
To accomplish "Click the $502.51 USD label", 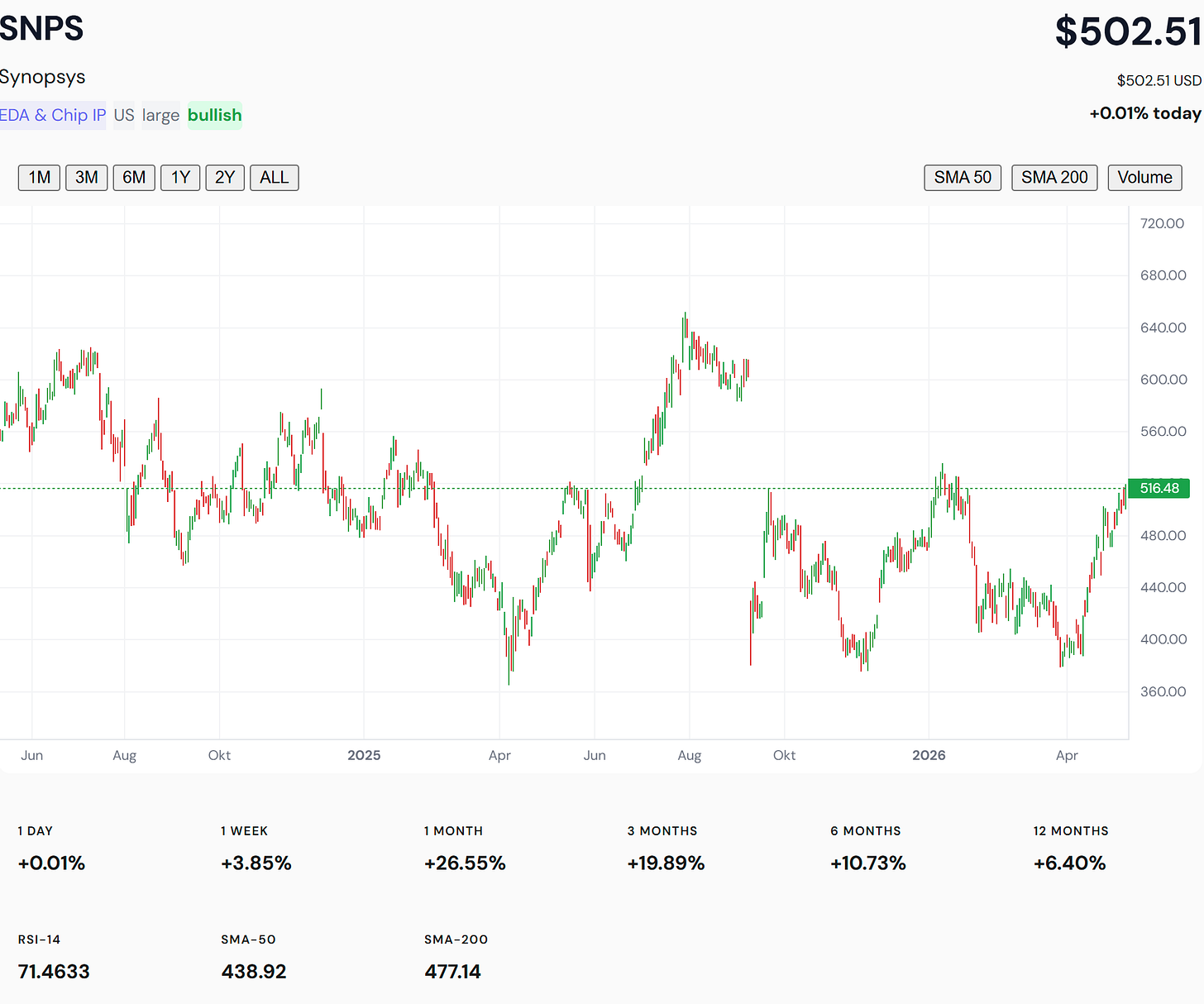I will pos(1159,80).
